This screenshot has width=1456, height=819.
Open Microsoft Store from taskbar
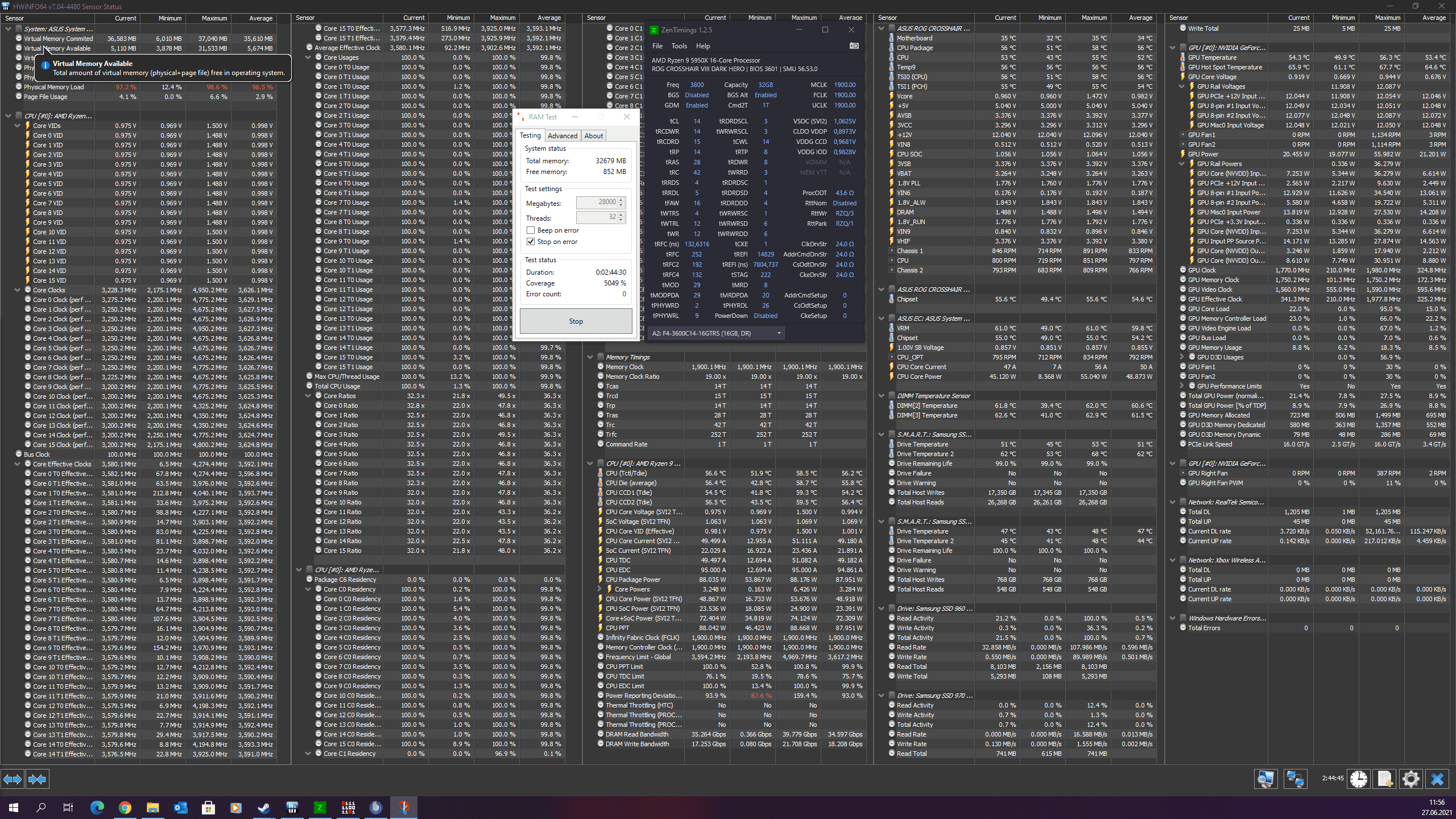[x=208, y=807]
